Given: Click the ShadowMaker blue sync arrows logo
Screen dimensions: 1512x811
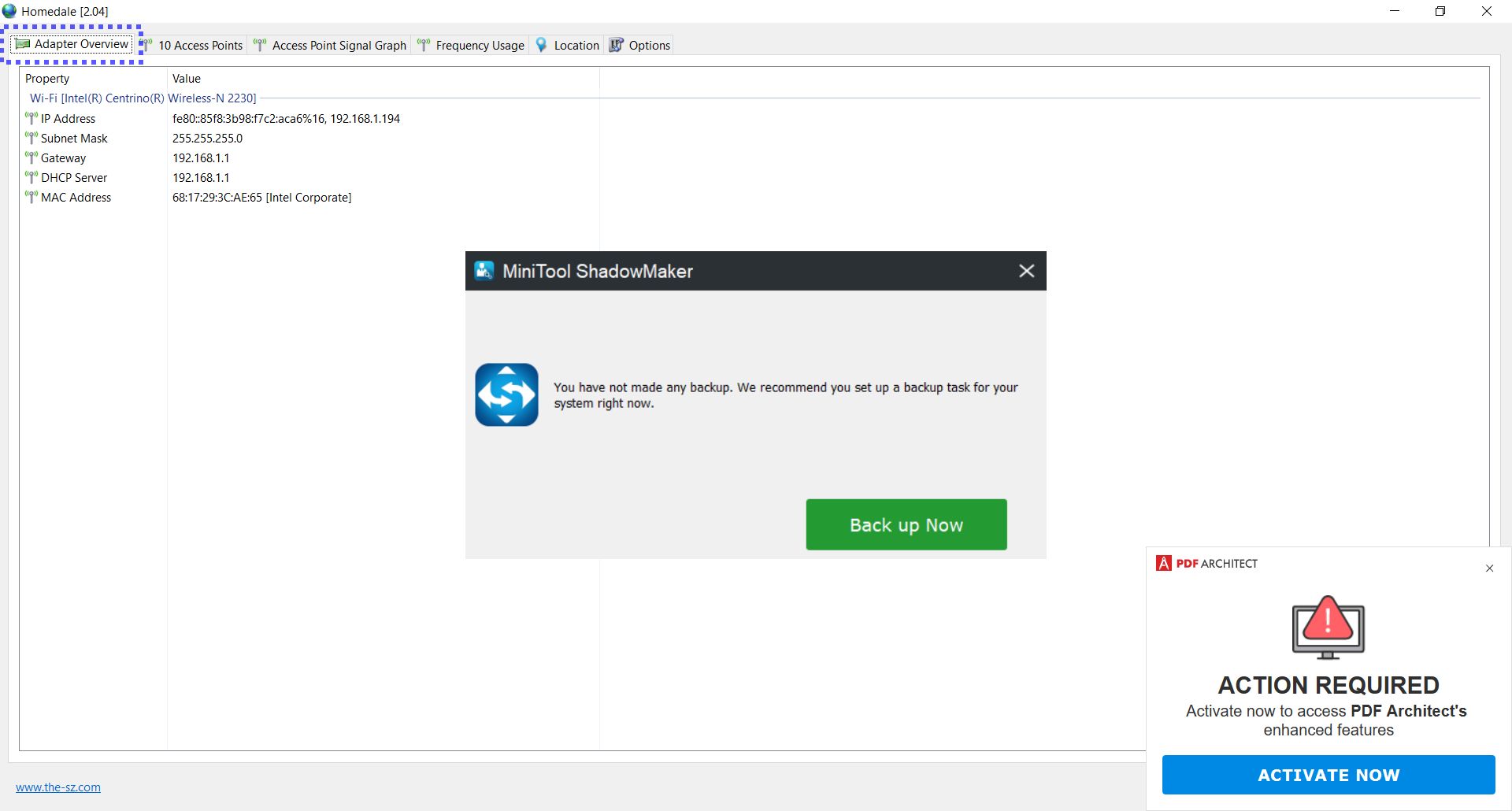Looking at the screenshot, I should [506, 394].
